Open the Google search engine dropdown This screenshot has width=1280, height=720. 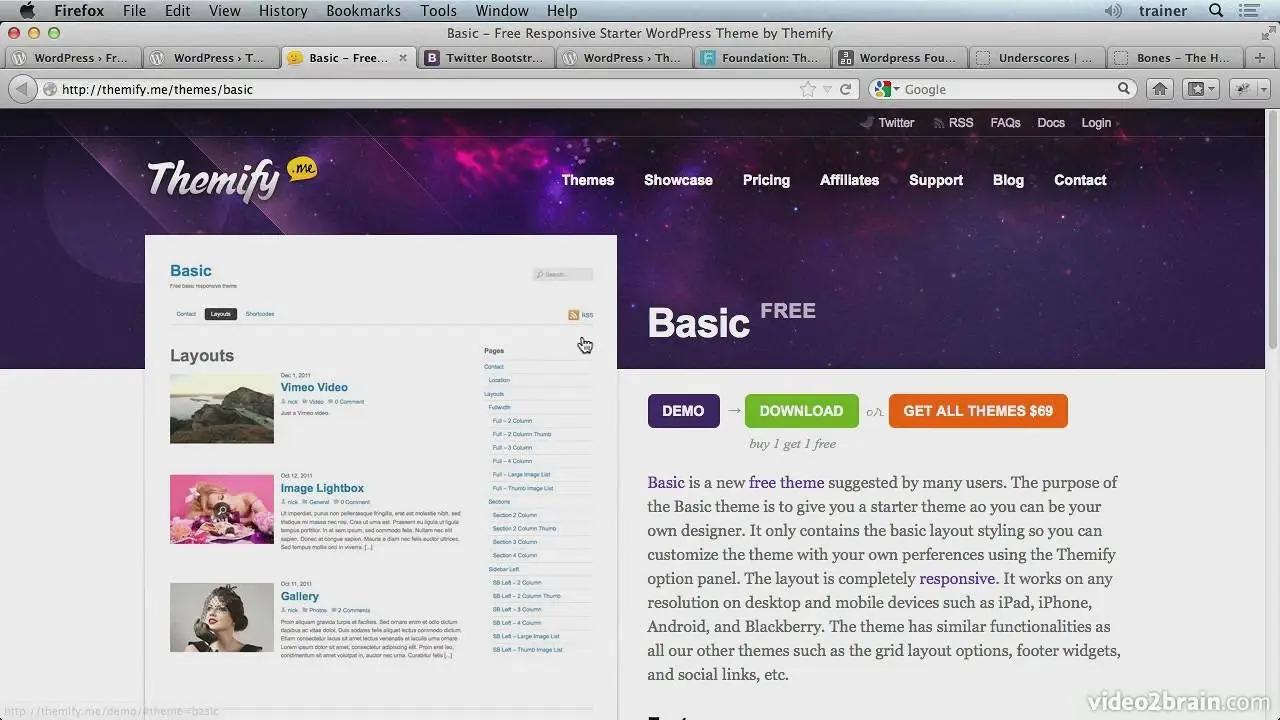[886, 89]
